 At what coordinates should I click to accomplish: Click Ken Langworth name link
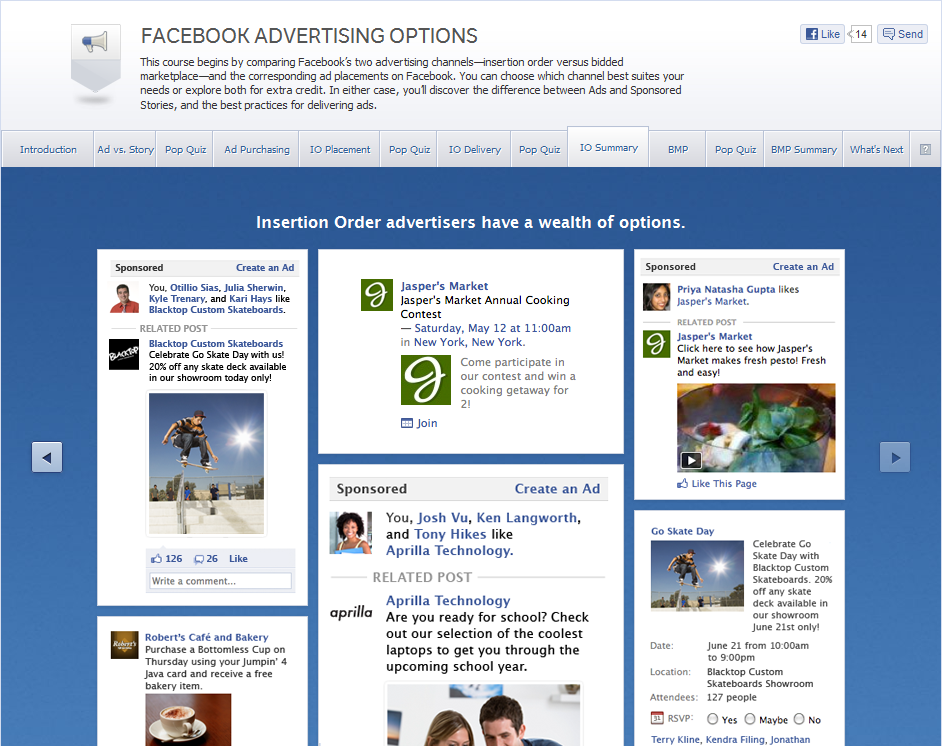click(x=527, y=518)
